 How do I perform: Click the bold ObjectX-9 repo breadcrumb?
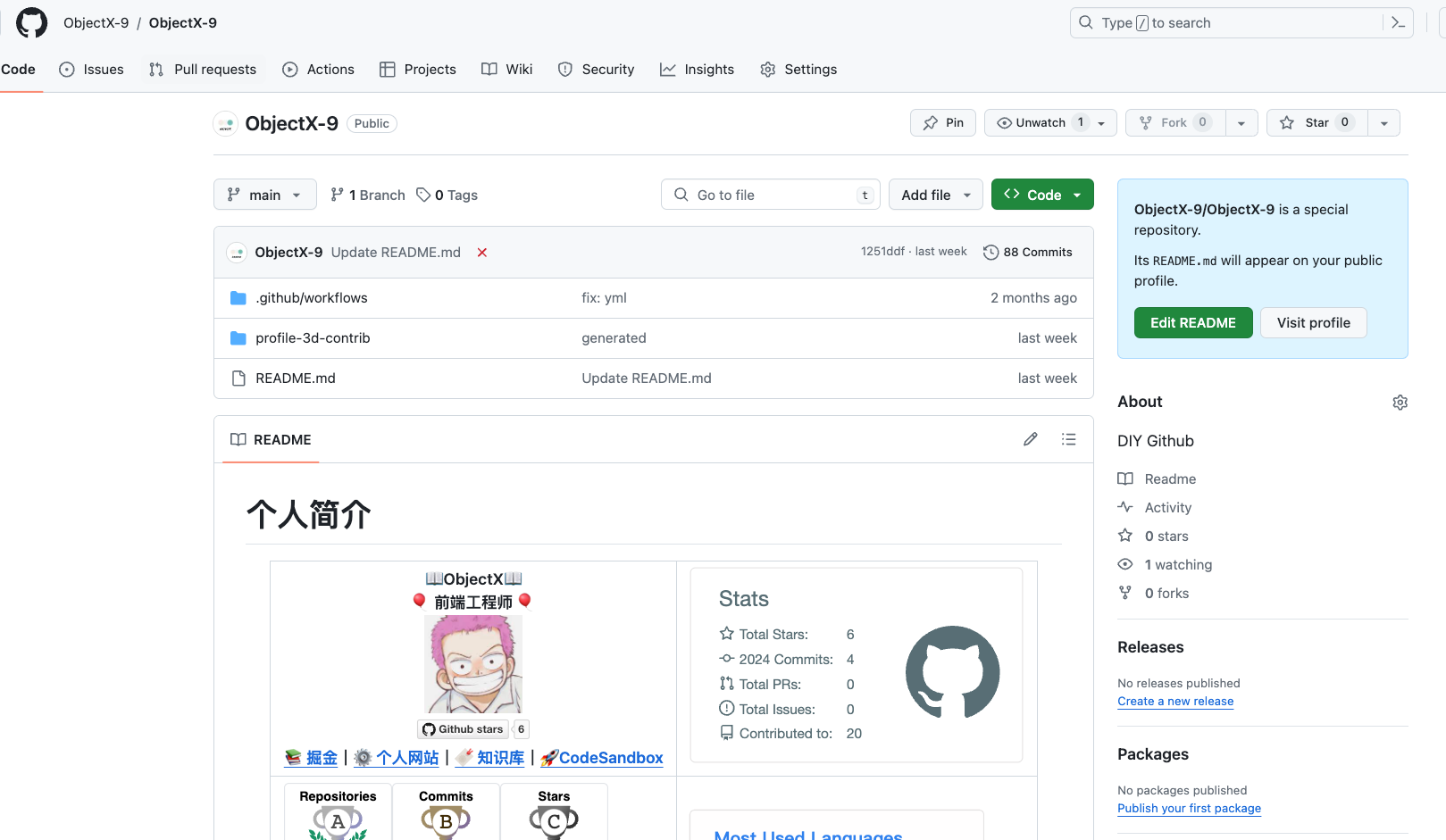pyautogui.click(x=183, y=23)
